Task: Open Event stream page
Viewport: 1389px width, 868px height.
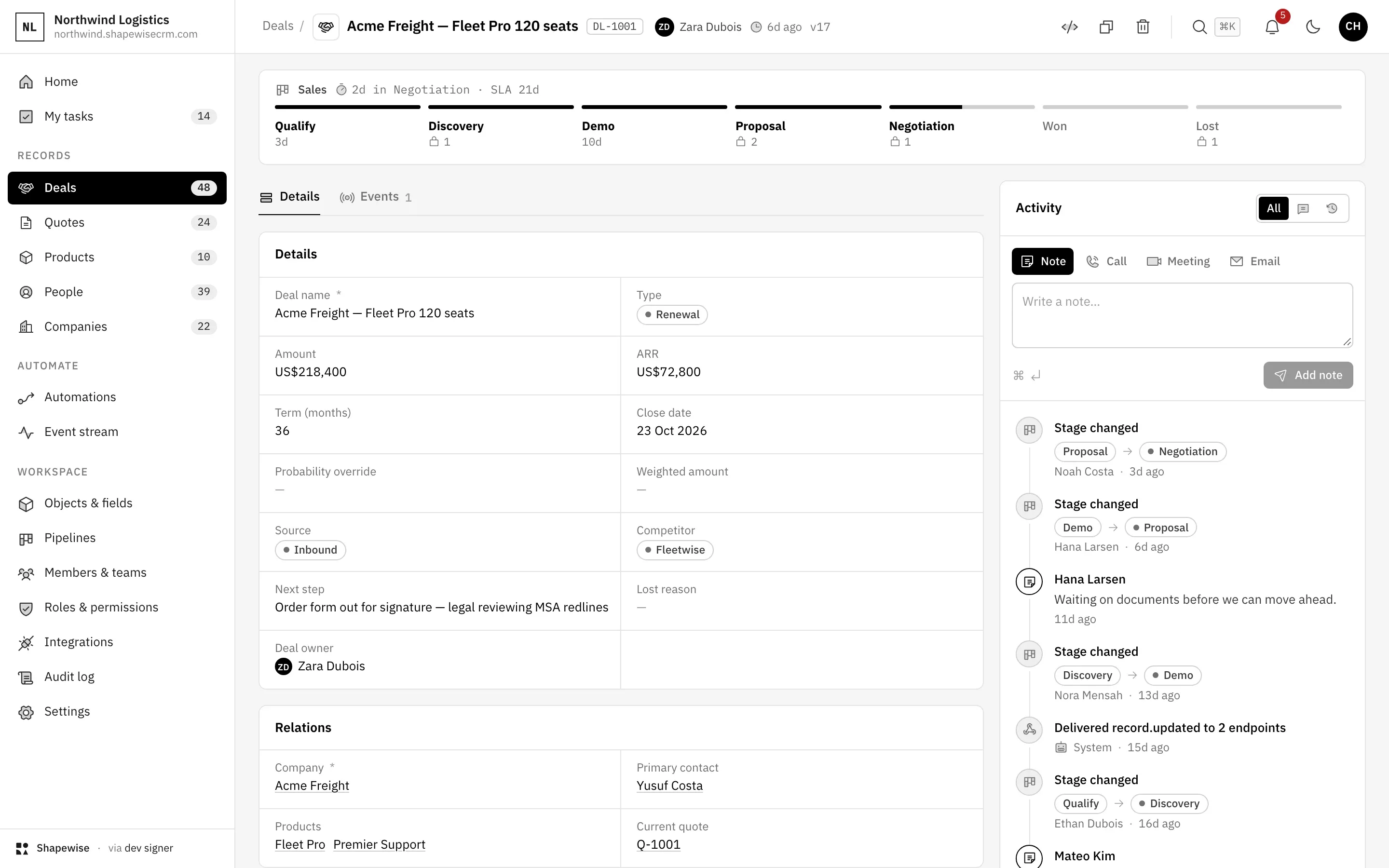Action: pos(117,432)
